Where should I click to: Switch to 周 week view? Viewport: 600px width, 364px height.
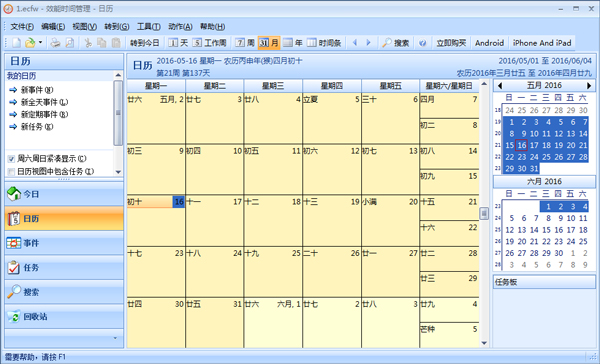[x=245, y=43]
